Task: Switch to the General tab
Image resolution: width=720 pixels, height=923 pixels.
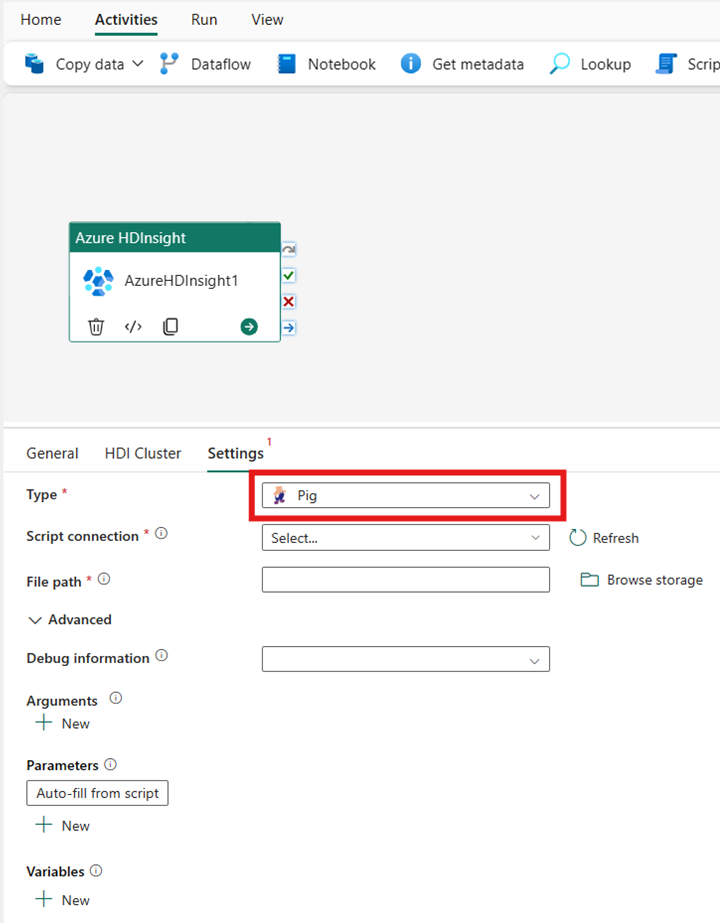Action: pyautogui.click(x=52, y=453)
